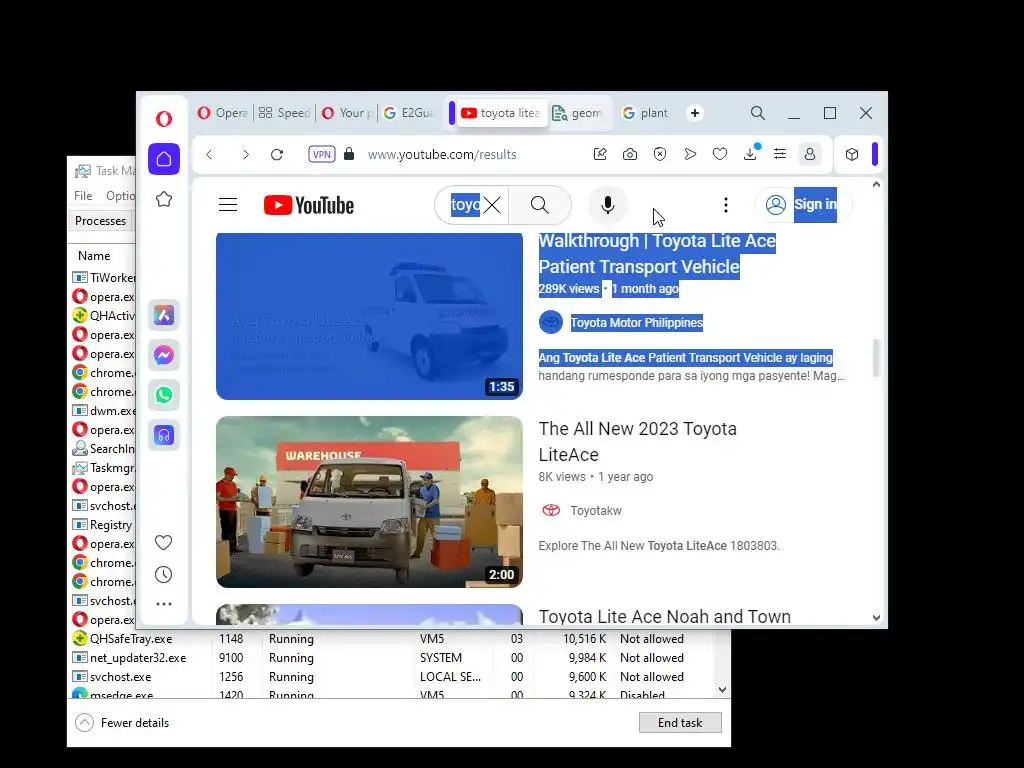The height and width of the screenshot is (768, 1024).
Task: Switch to the Speed Dial tab
Action: (283, 113)
